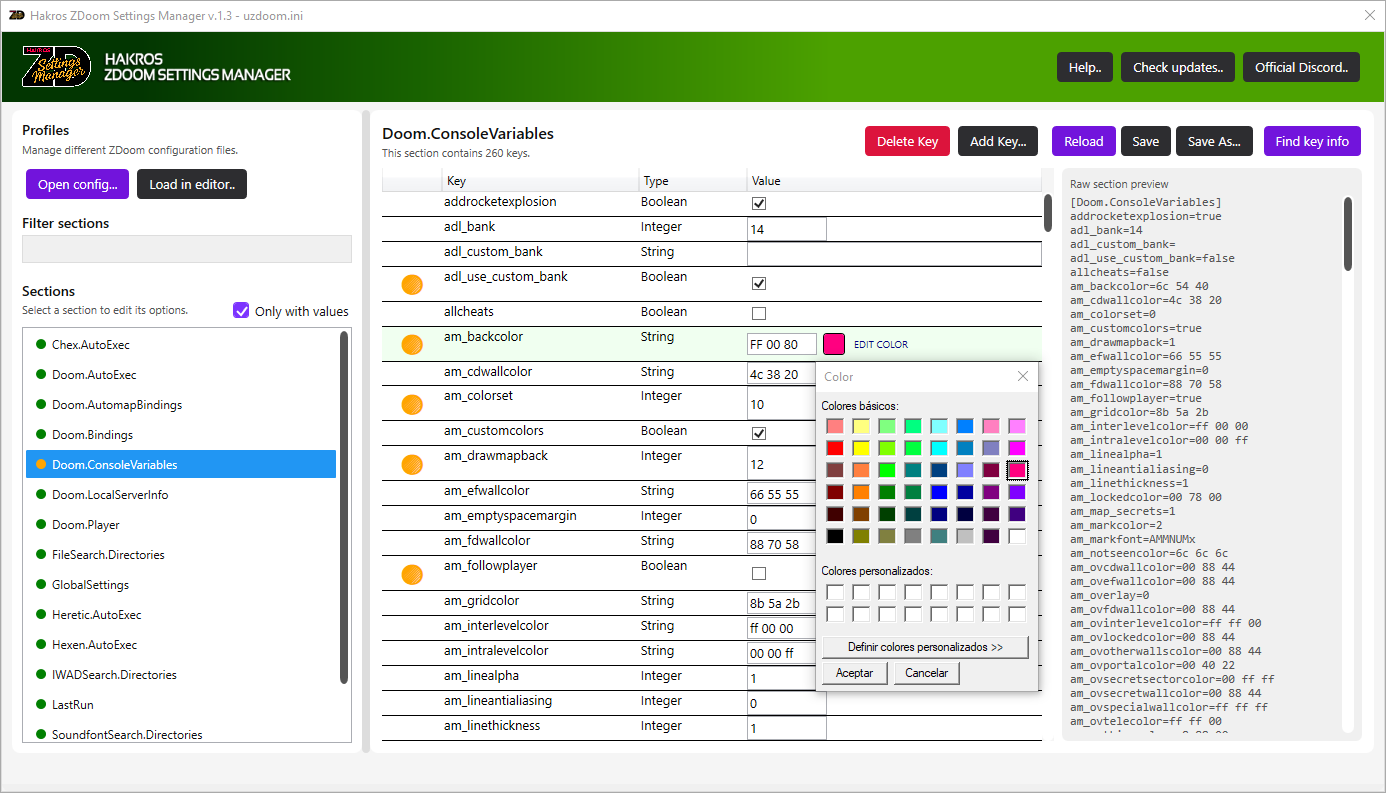Click the Open config... button

pos(77,184)
